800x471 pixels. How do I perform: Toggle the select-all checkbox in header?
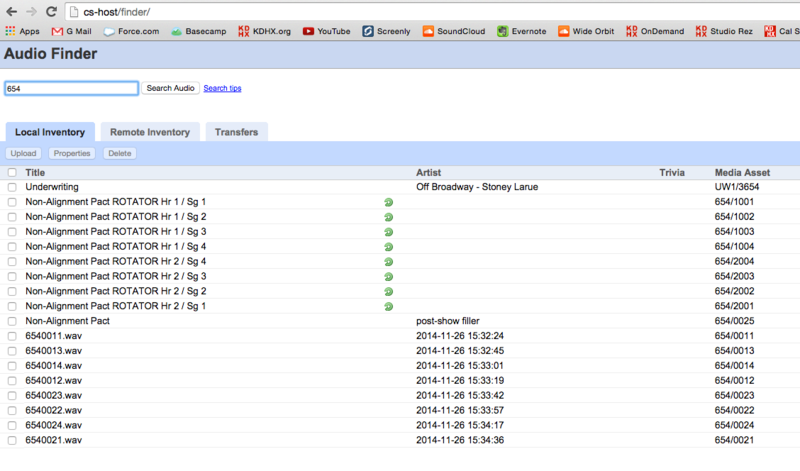pos(12,173)
